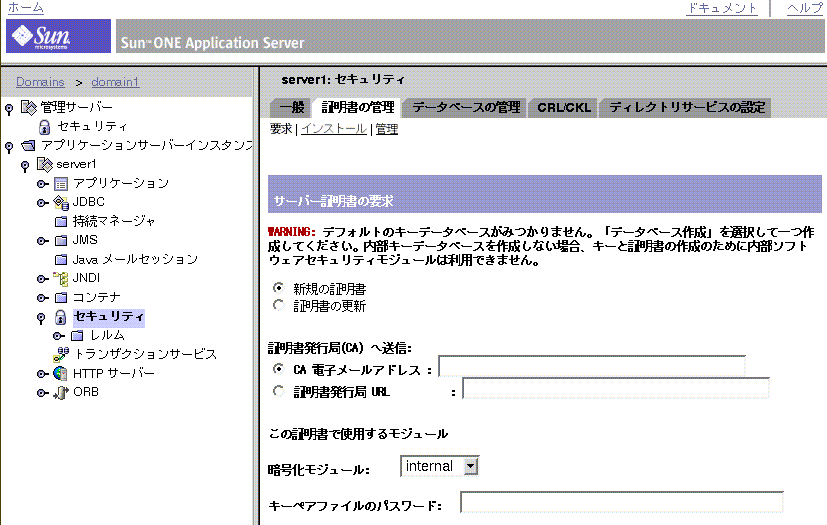This screenshot has width=827, height=525.
Task: Click the Domains breadcrumb link
Action: tap(40, 82)
